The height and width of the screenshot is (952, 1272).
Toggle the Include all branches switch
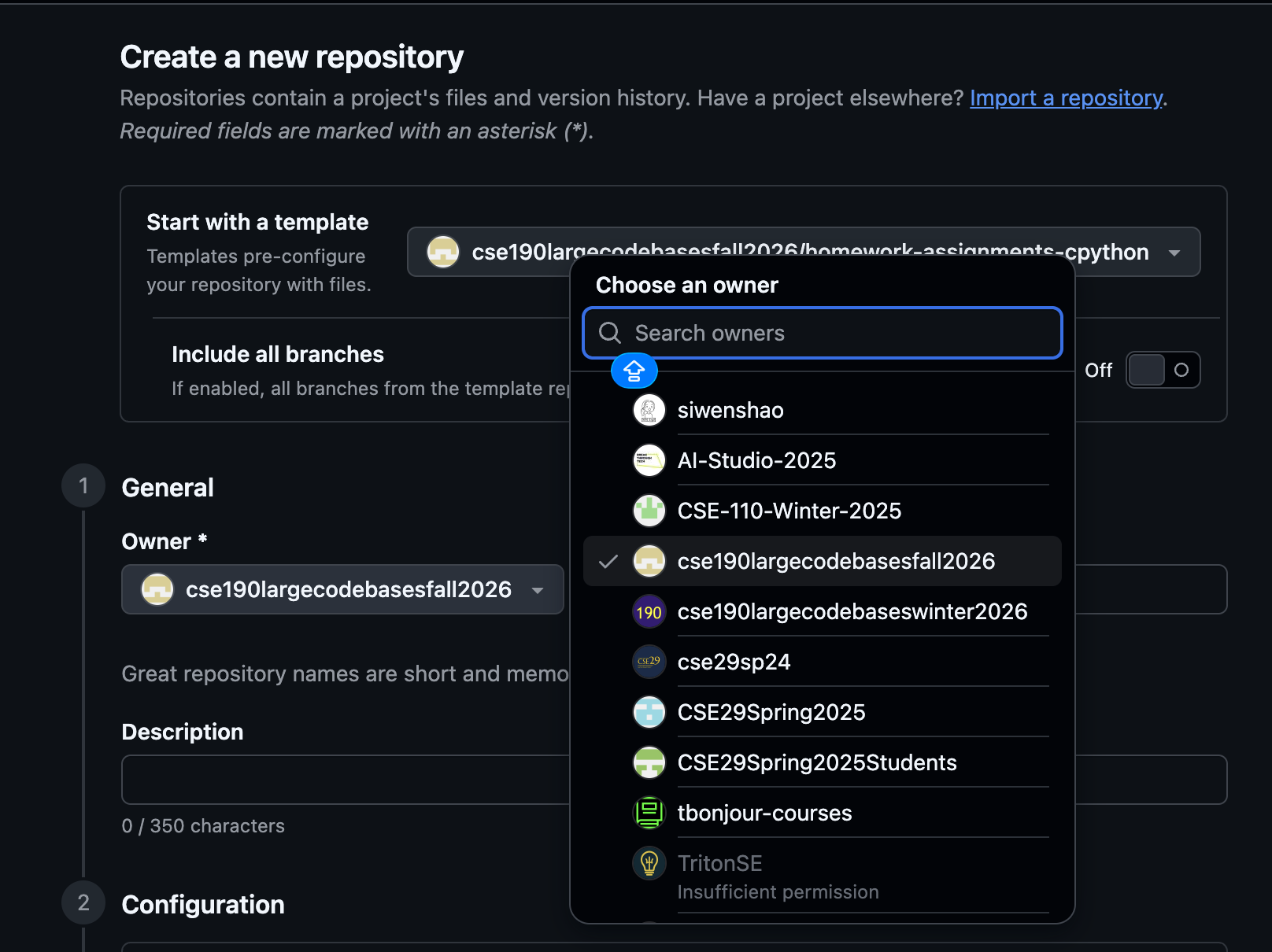(x=1163, y=370)
